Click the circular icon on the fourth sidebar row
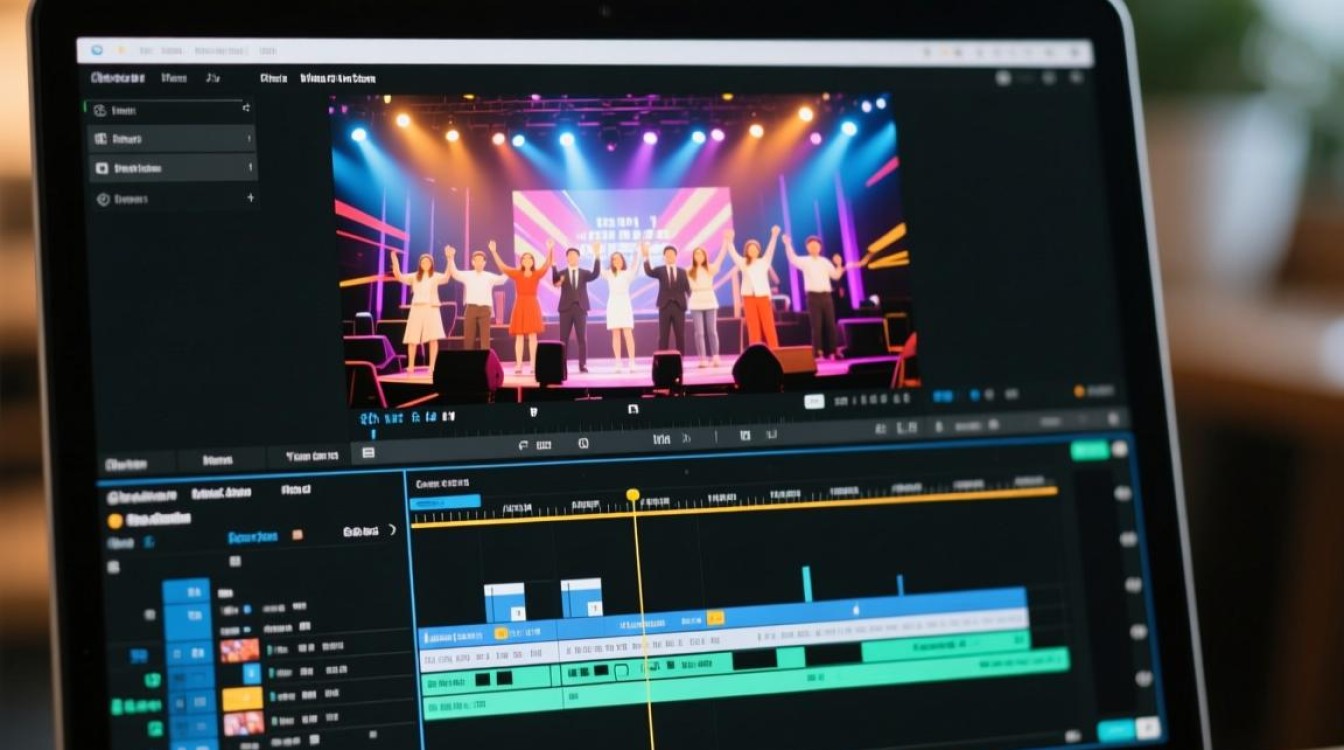 [x=102, y=200]
